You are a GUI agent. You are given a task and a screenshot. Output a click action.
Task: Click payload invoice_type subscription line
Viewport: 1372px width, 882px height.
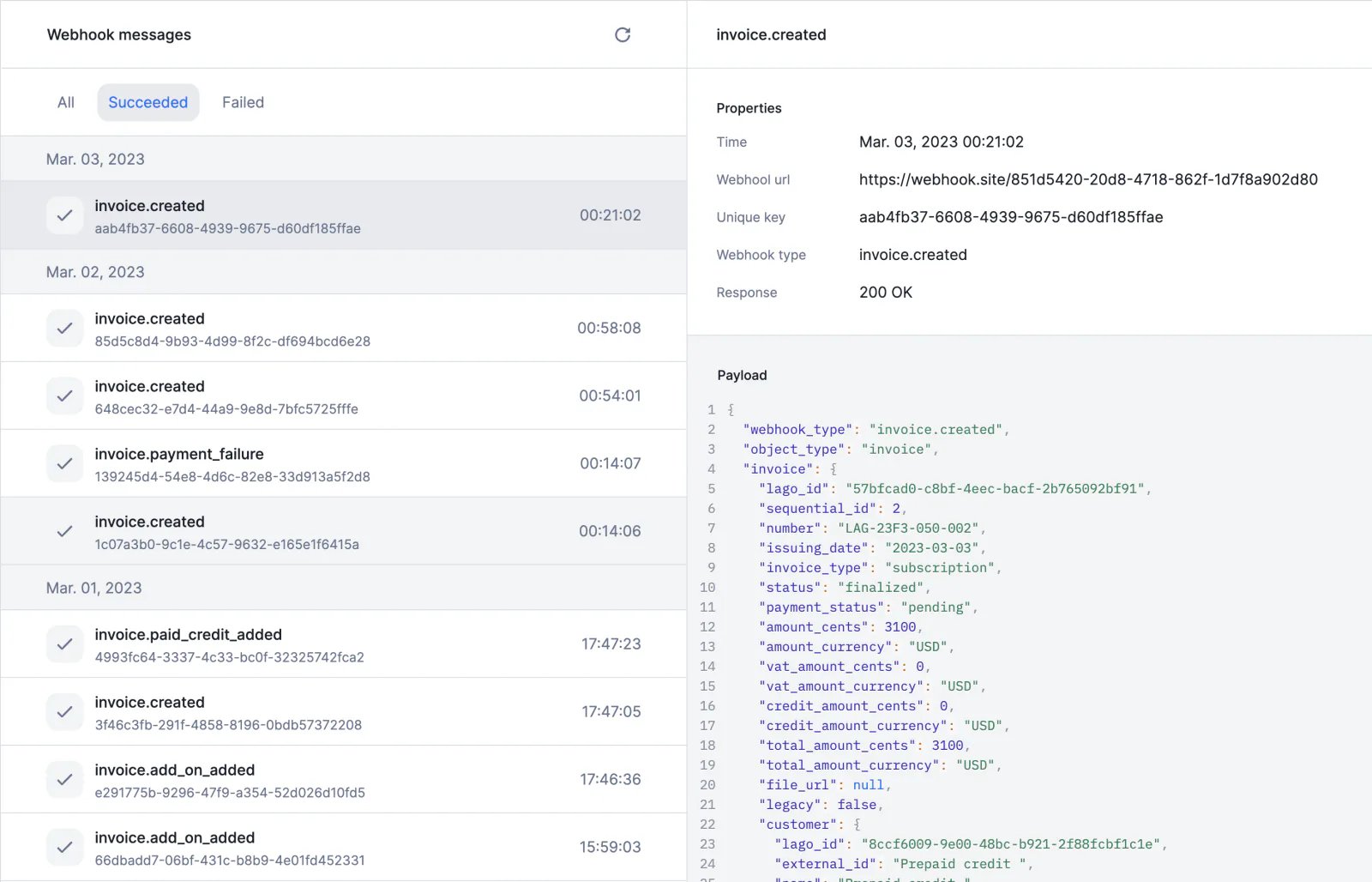[880, 567]
